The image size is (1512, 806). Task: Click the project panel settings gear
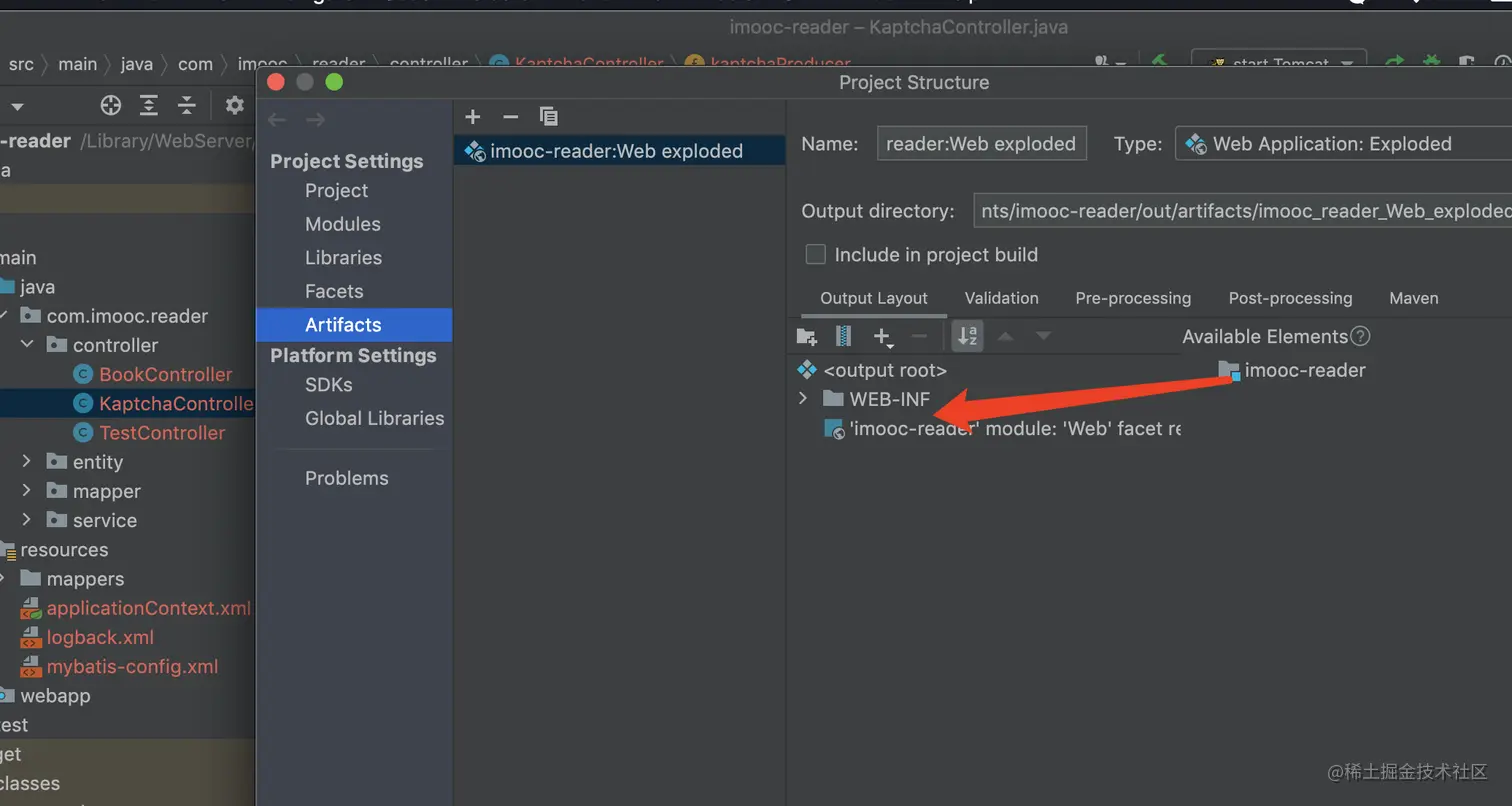pyautogui.click(x=234, y=105)
